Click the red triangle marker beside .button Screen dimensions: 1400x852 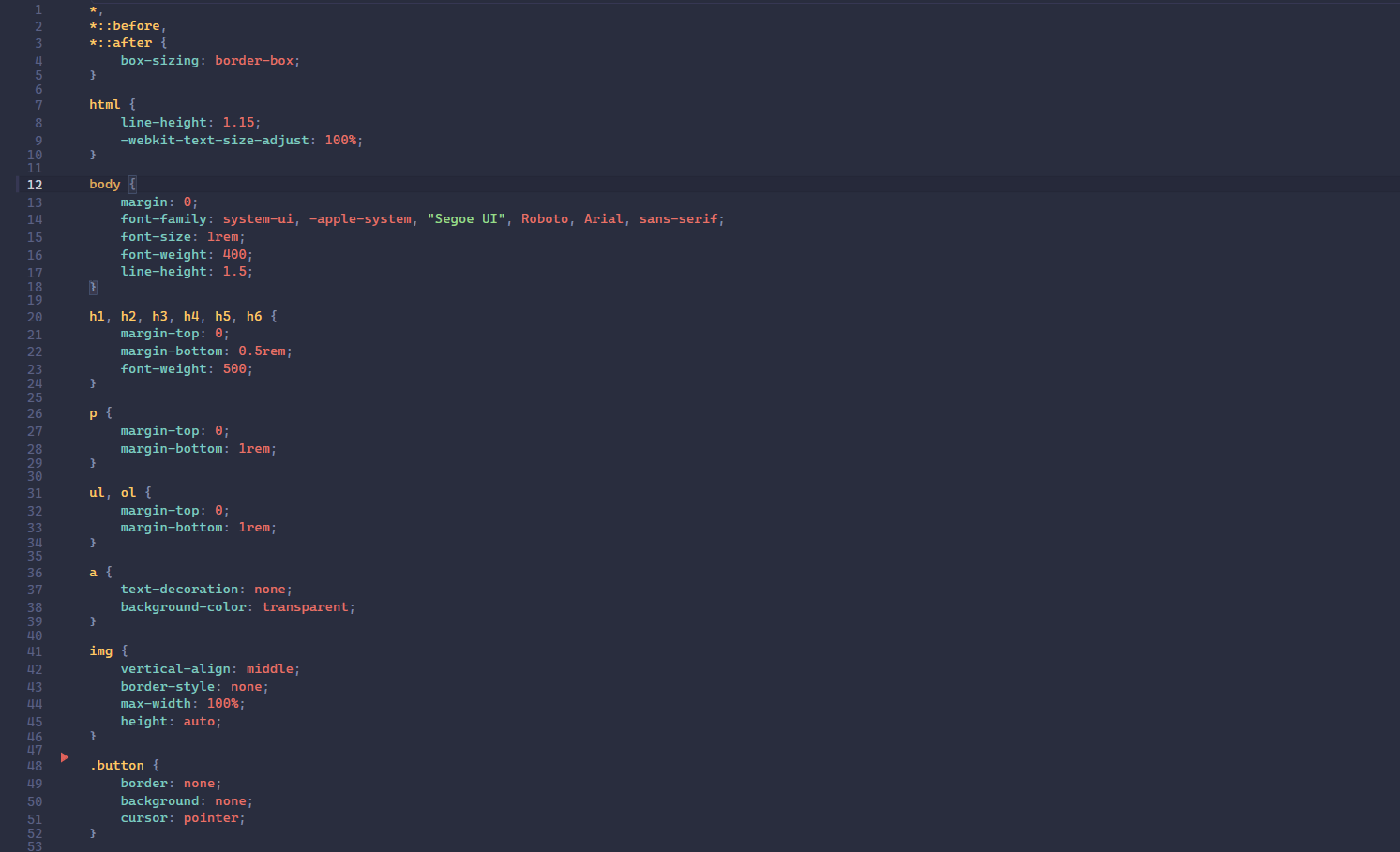[x=65, y=757]
